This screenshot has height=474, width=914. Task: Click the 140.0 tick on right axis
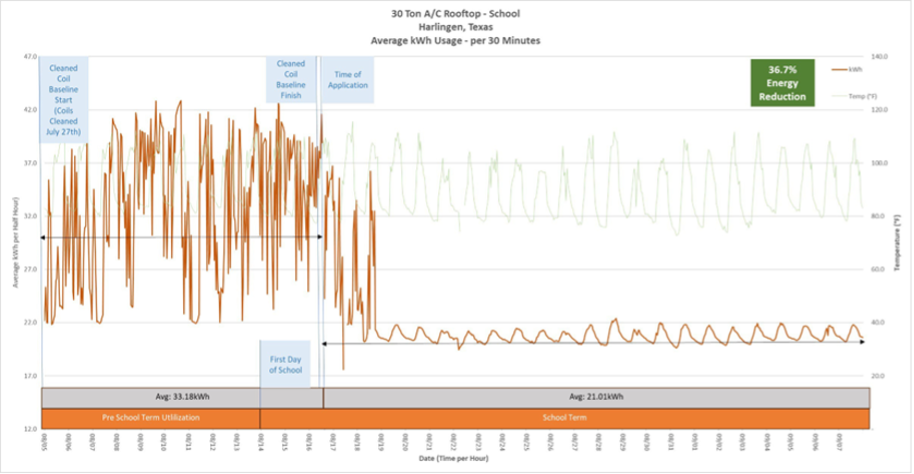click(x=881, y=57)
